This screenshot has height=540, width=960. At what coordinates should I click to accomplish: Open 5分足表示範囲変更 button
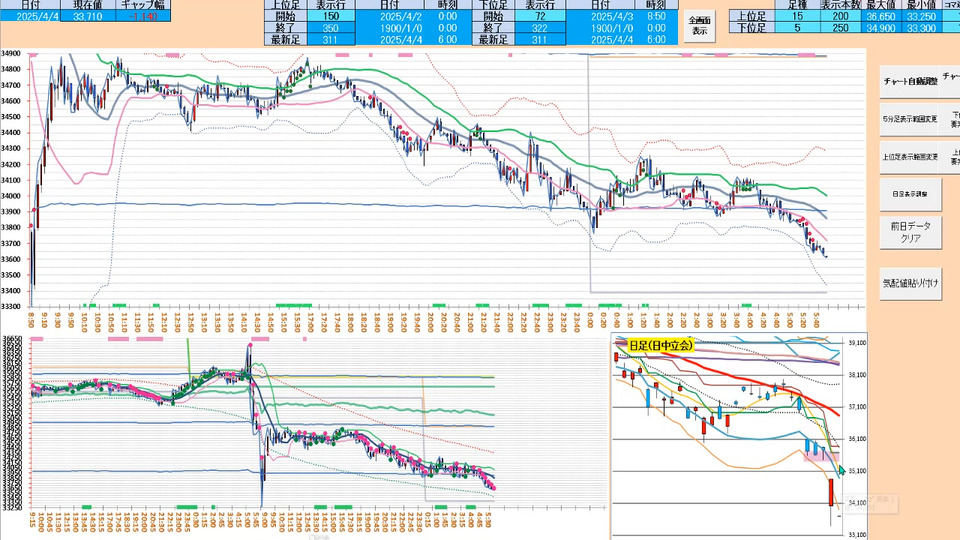tap(910, 119)
